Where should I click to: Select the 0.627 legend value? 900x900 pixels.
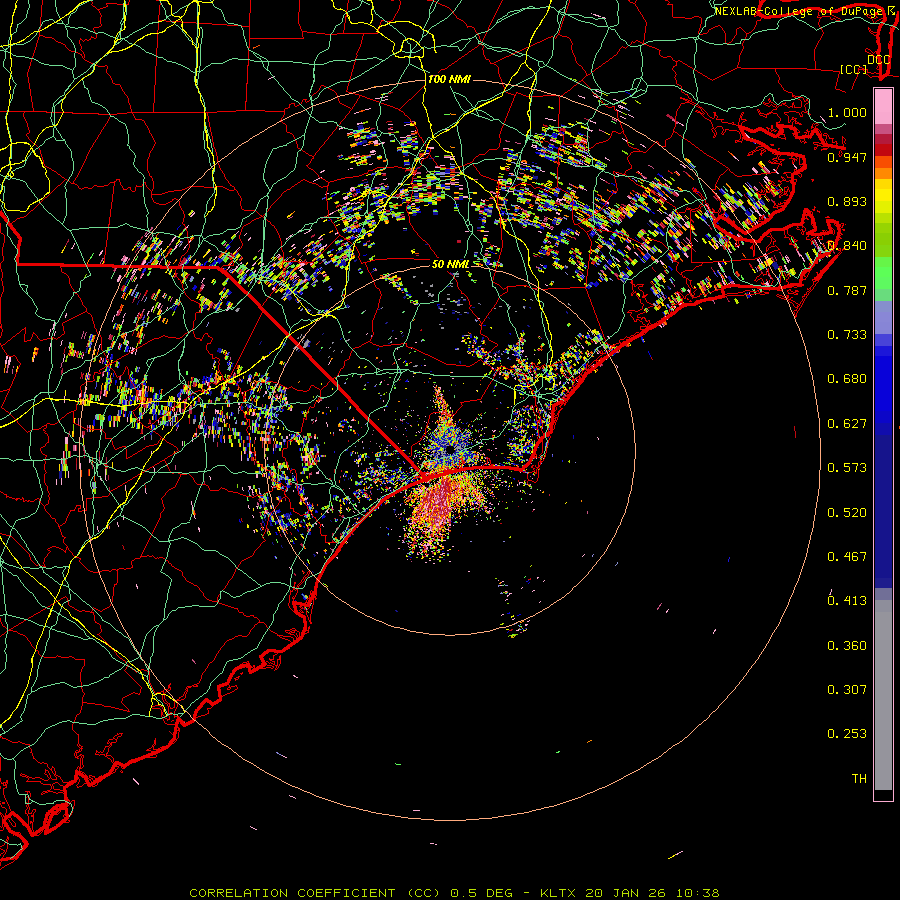[x=847, y=424]
